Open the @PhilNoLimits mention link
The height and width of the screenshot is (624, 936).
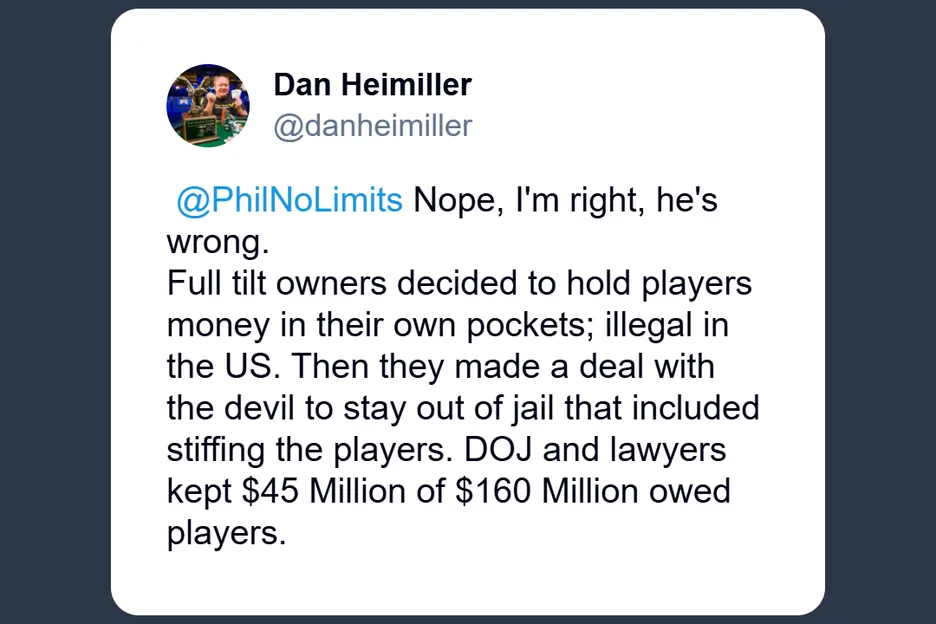point(289,200)
